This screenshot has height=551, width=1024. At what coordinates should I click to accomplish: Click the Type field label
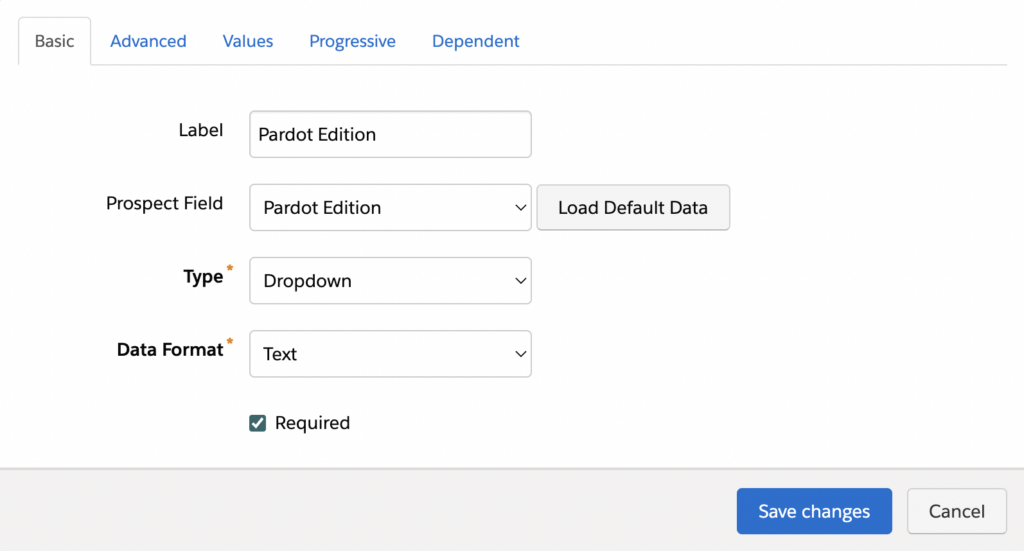click(203, 277)
